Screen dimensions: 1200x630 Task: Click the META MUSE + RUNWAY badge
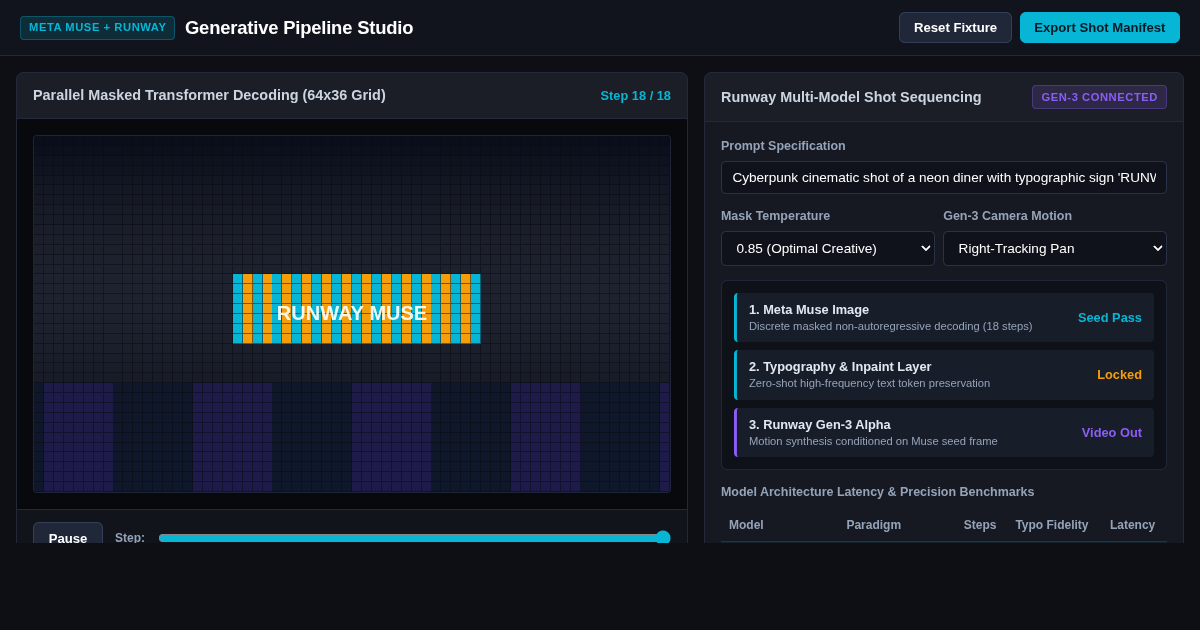click(98, 28)
